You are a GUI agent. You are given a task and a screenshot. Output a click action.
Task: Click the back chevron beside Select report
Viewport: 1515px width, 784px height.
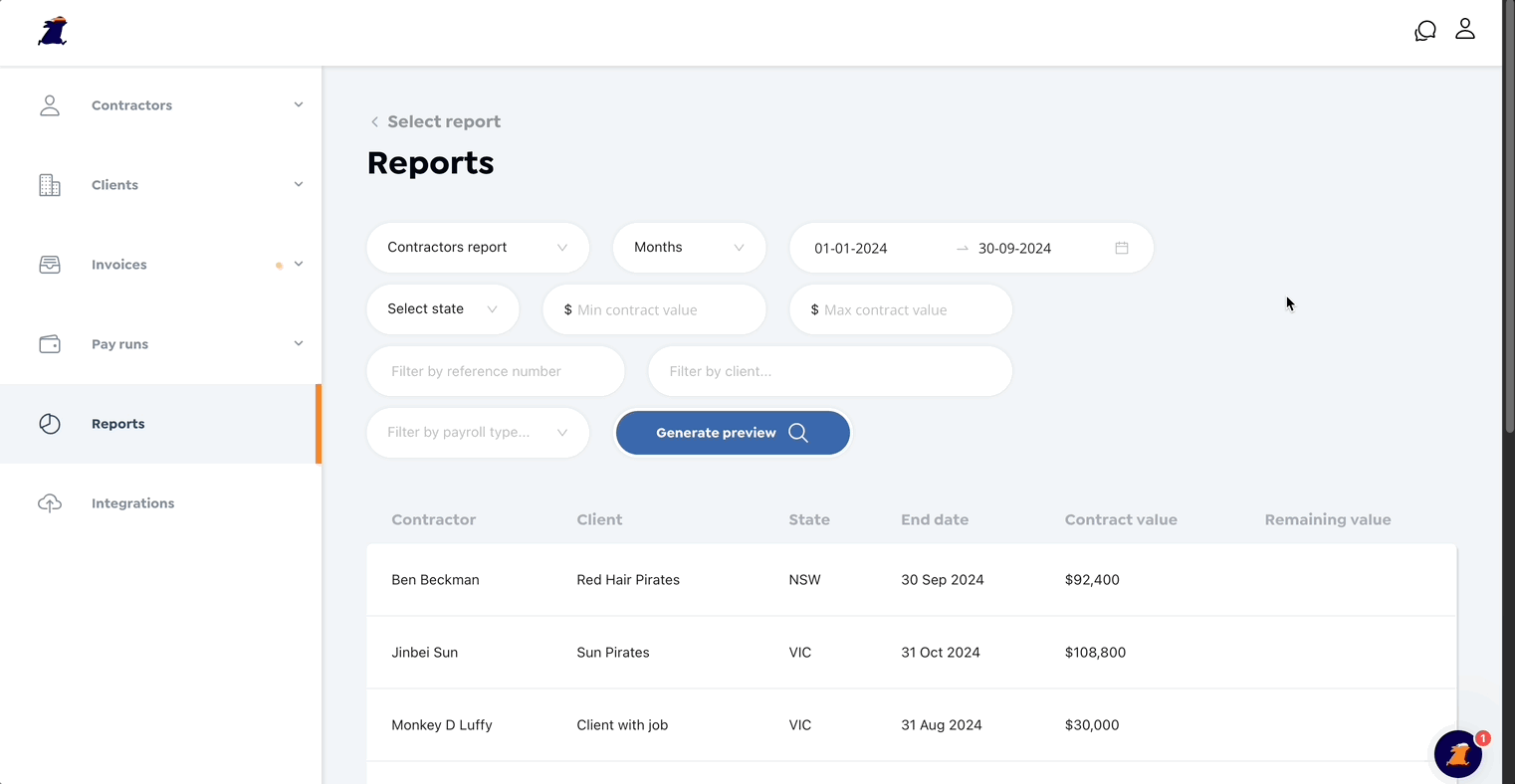point(374,121)
